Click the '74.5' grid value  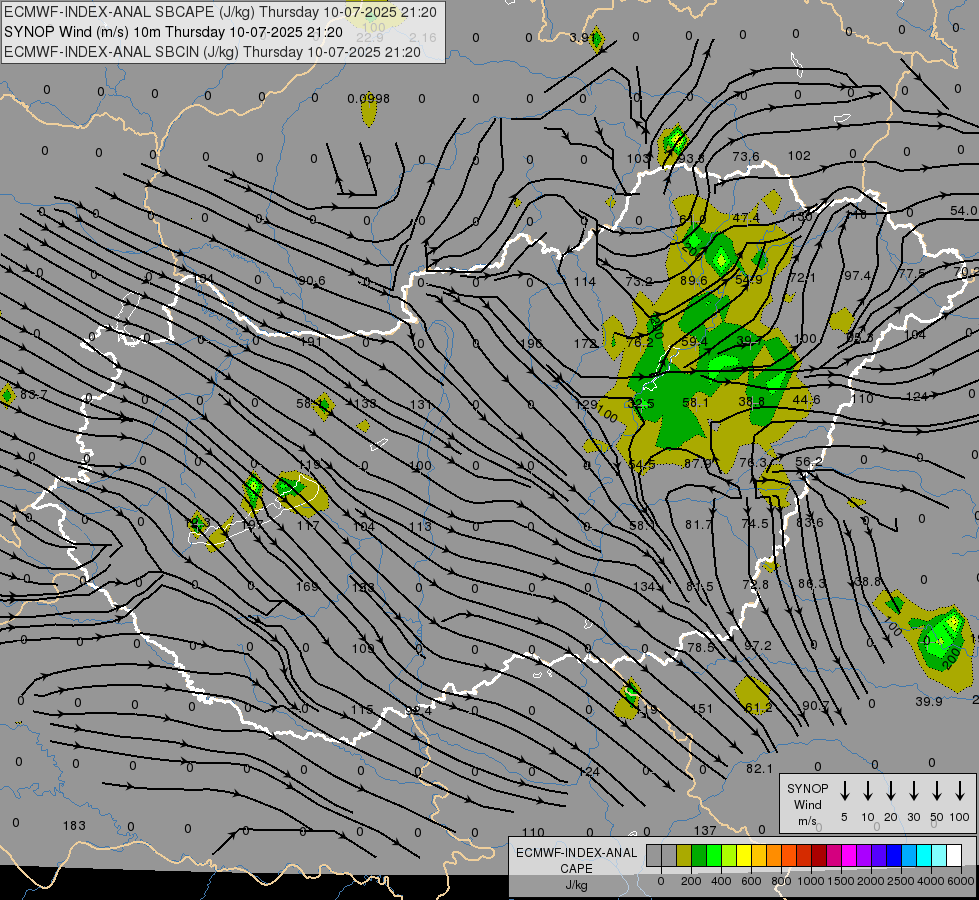(755, 523)
